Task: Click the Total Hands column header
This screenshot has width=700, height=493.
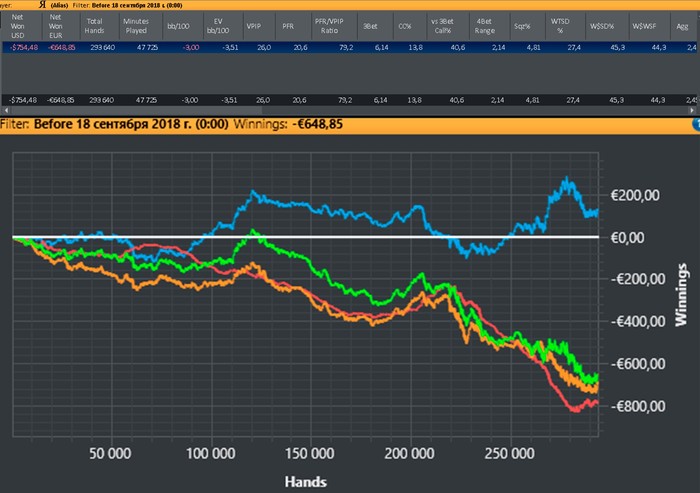Action: tap(100, 26)
